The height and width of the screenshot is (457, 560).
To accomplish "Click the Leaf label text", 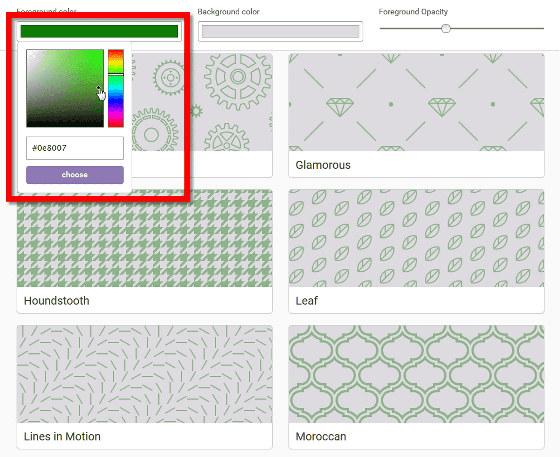I will [x=306, y=301].
